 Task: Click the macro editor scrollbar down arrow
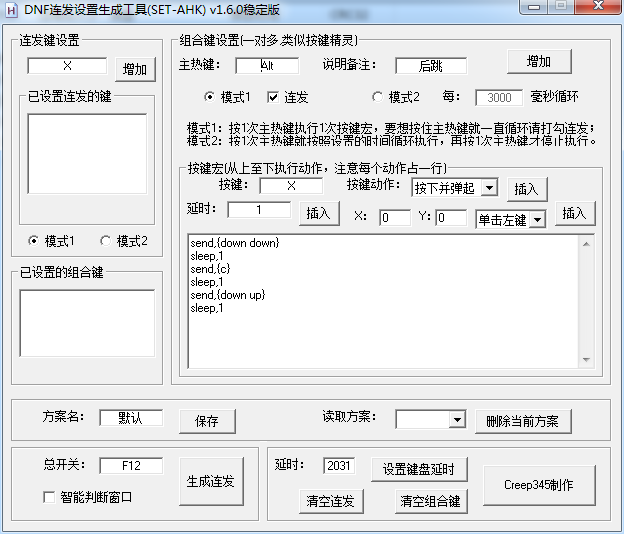tap(586, 360)
